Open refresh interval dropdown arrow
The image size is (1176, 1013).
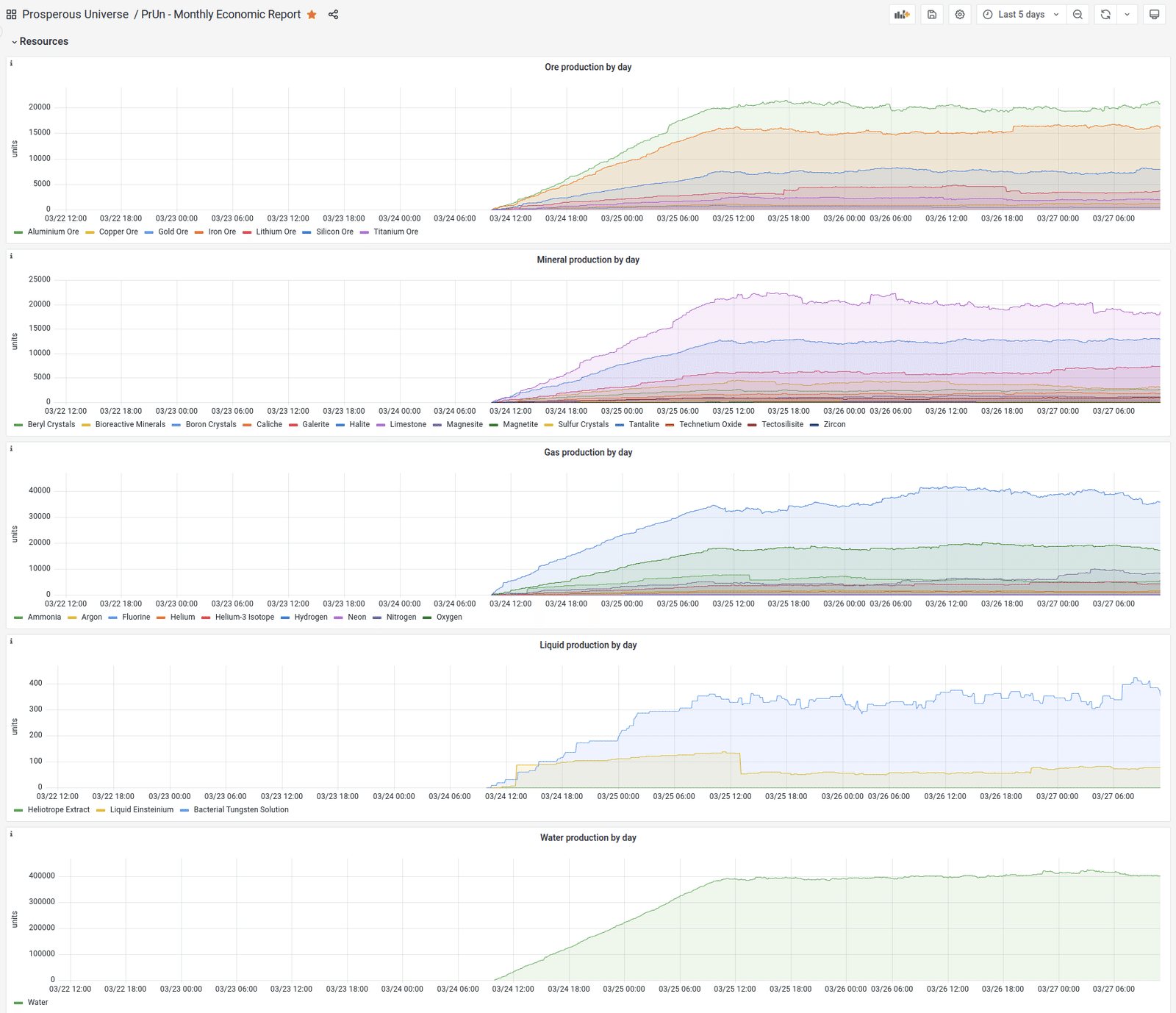pyautogui.click(x=1127, y=15)
